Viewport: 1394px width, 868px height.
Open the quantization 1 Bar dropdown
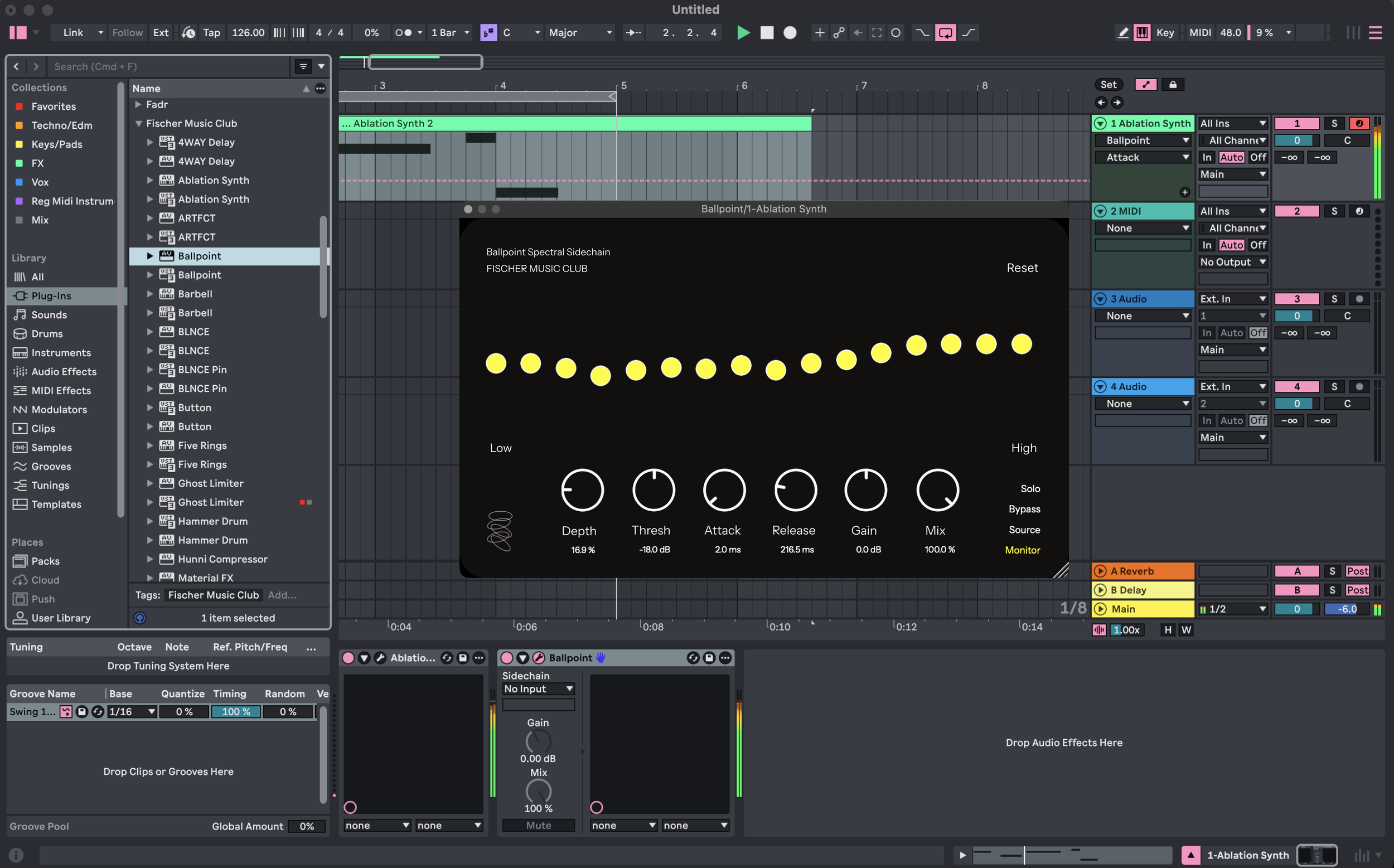tap(450, 33)
